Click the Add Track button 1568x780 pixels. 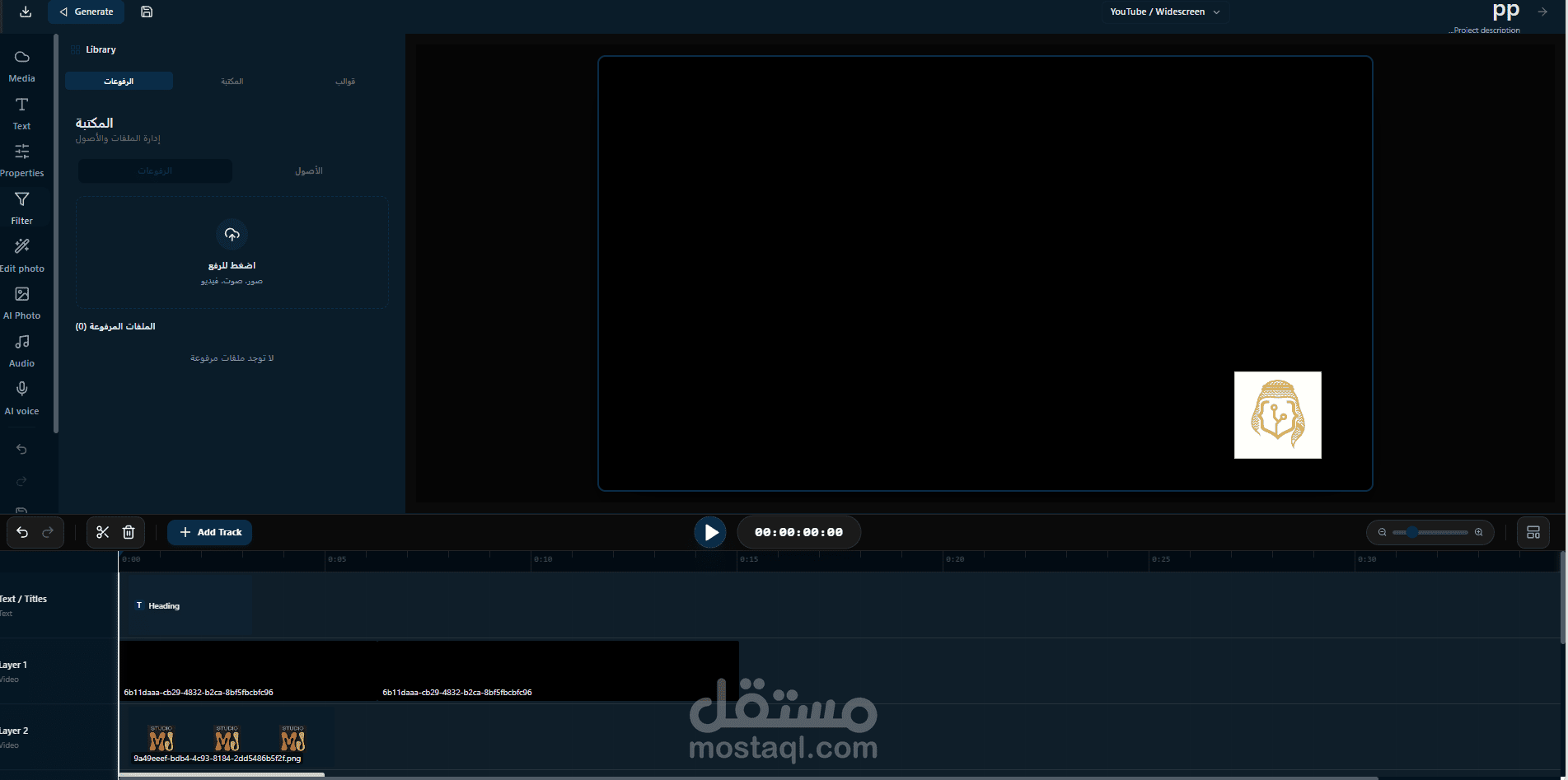point(210,532)
